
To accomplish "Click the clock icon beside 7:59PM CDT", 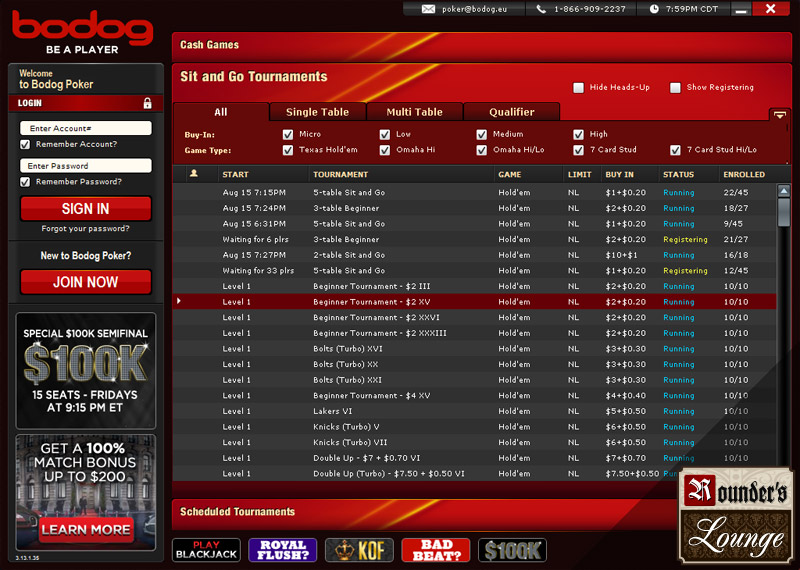I will click(654, 9).
